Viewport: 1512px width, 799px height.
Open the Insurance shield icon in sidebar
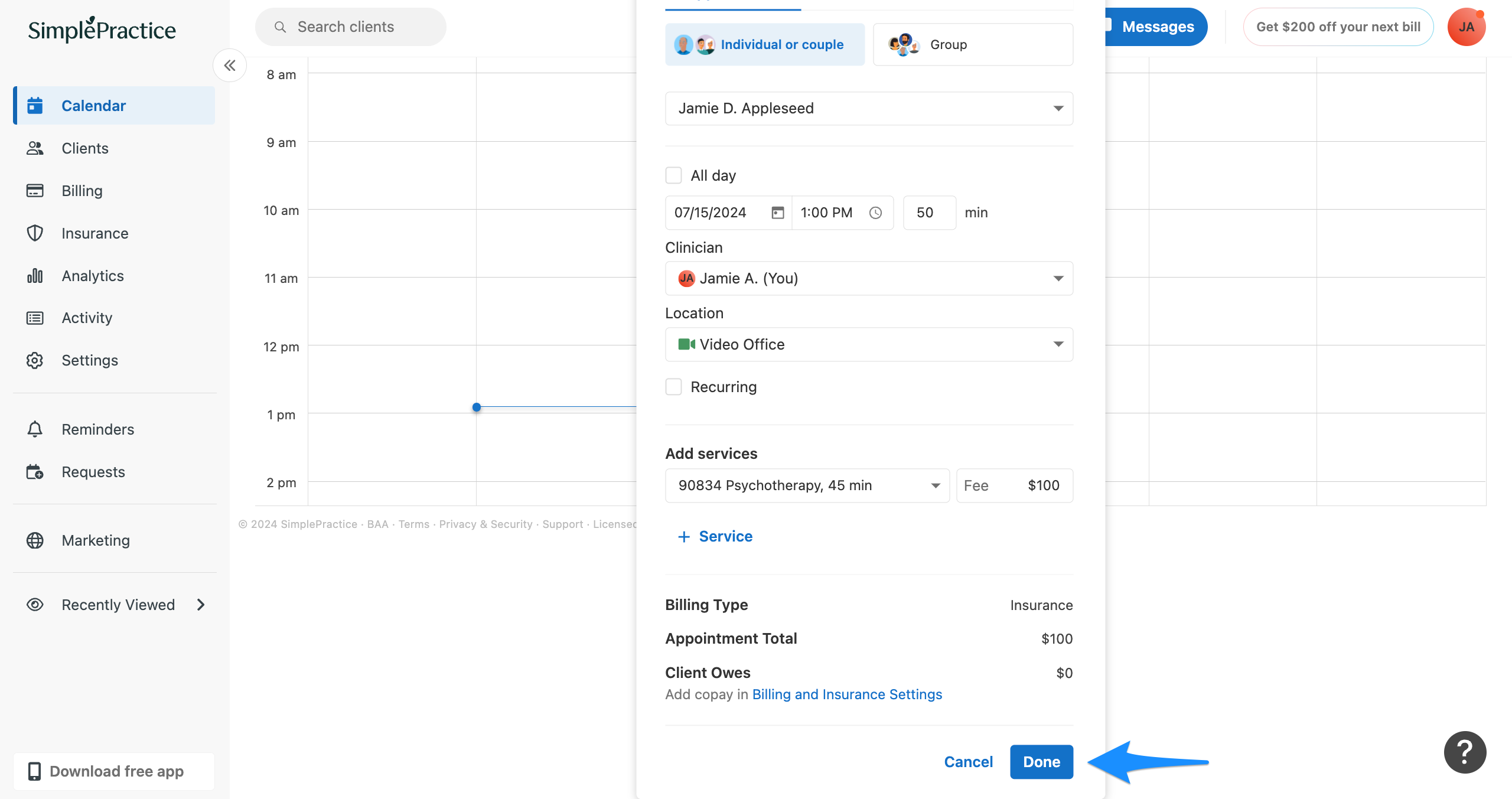pyautogui.click(x=35, y=233)
